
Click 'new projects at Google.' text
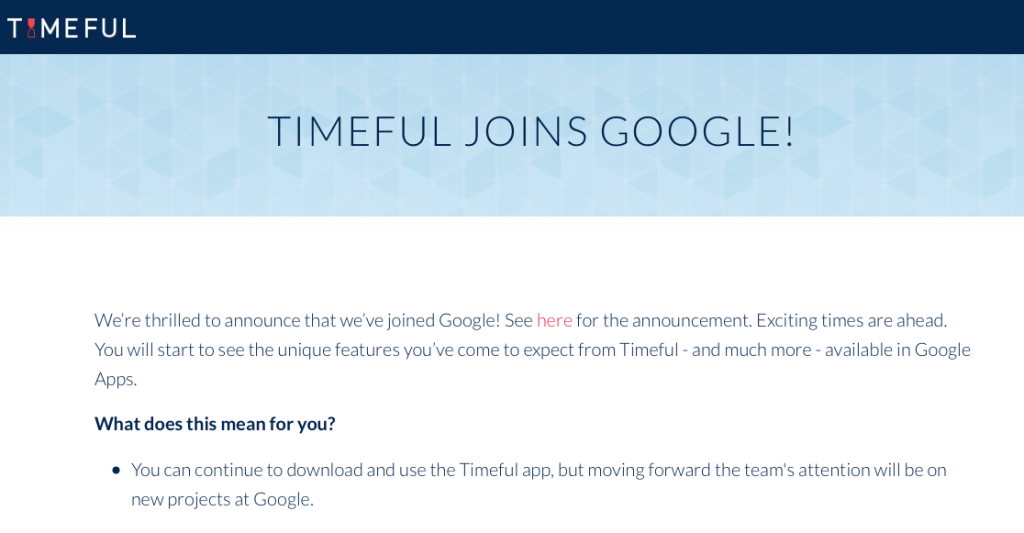coord(222,499)
